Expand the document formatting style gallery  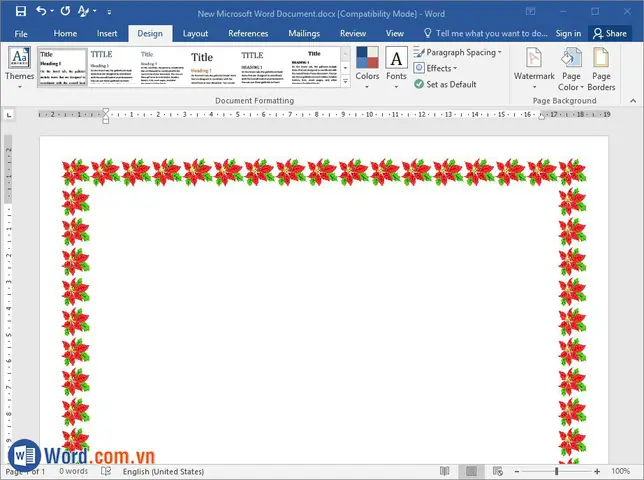(x=345, y=82)
